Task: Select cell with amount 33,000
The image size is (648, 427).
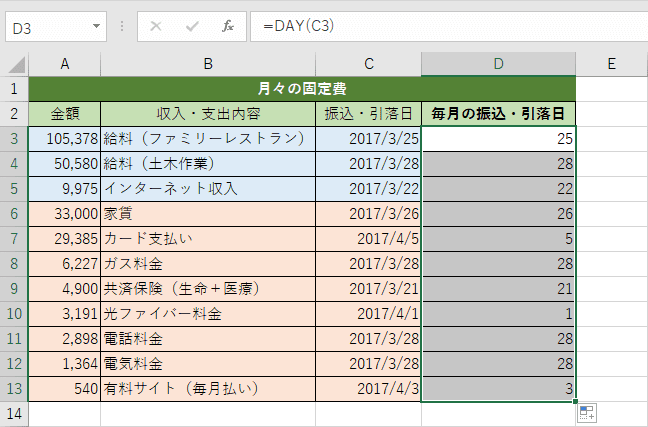Action: tap(64, 214)
